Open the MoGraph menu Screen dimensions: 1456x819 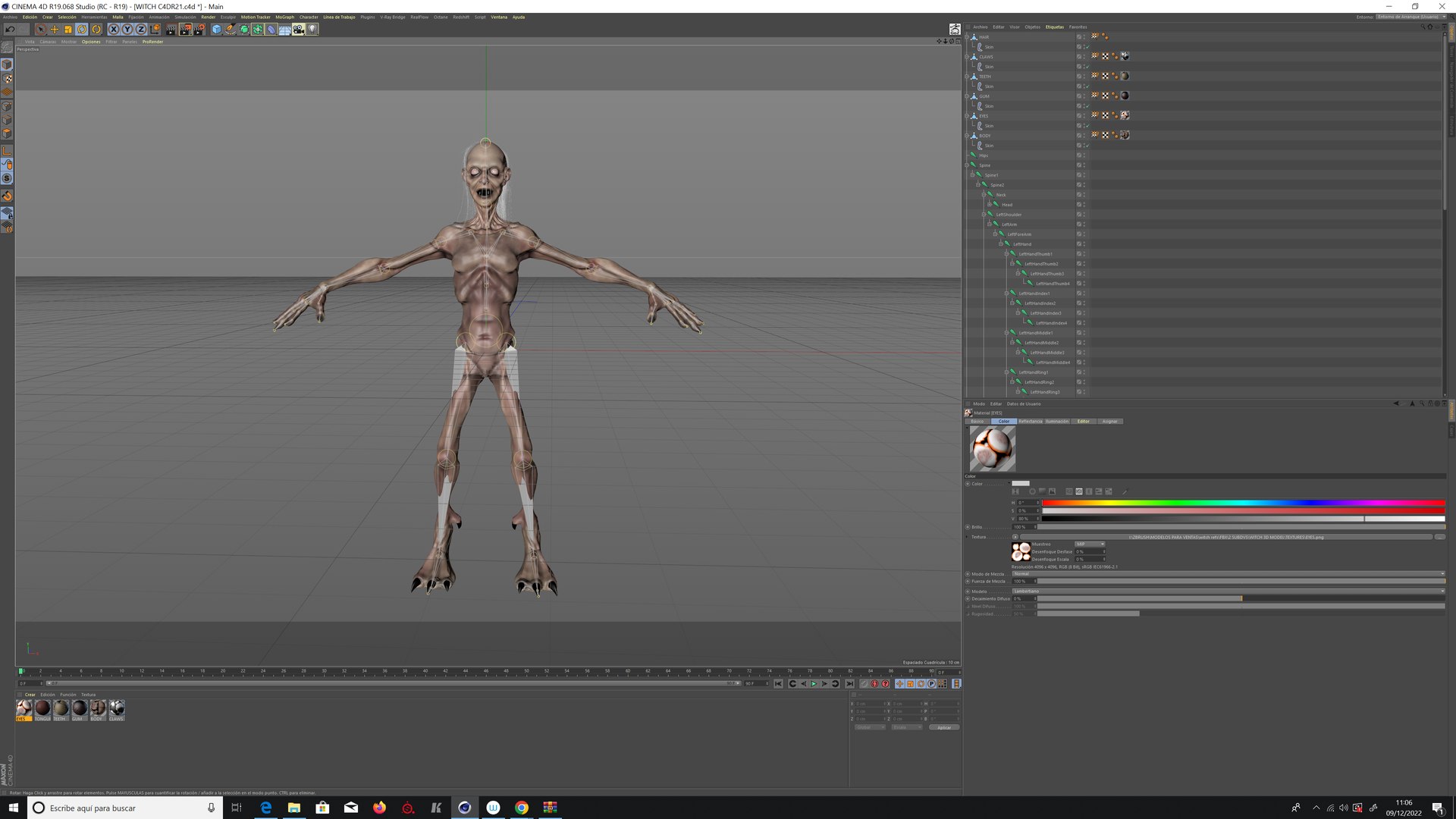pyautogui.click(x=284, y=17)
